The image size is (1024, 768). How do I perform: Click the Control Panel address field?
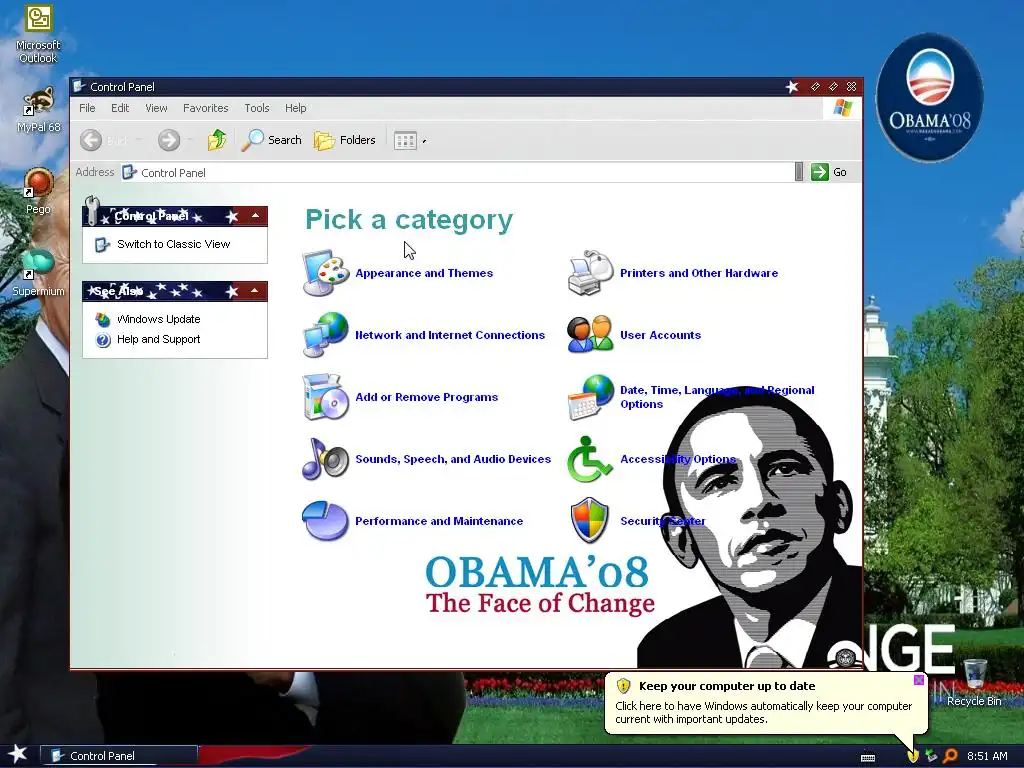click(x=457, y=172)
